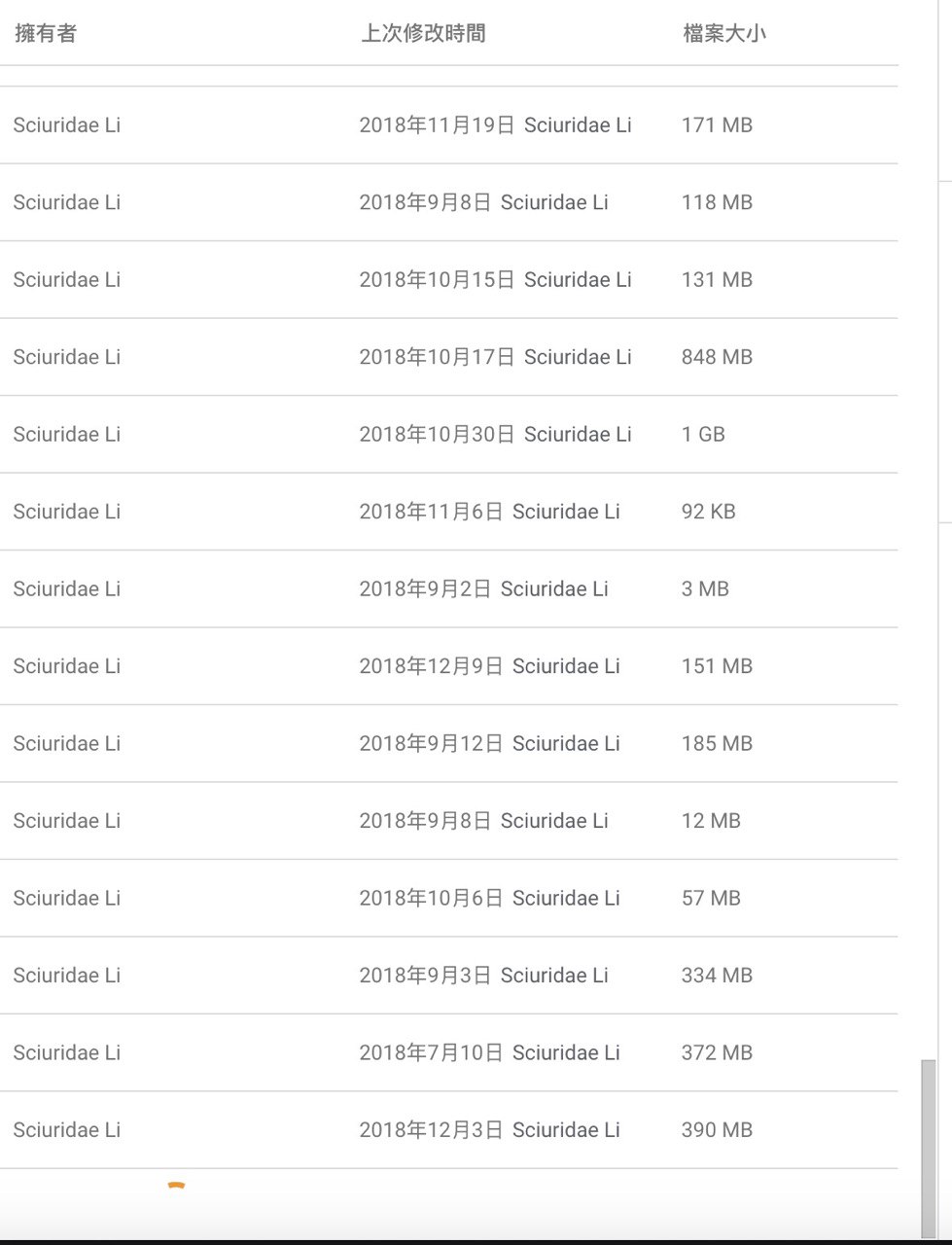Select the 12 MB file row
Image resolution: width=952 pixels, height=1245 pixels.
coord(448,821)
